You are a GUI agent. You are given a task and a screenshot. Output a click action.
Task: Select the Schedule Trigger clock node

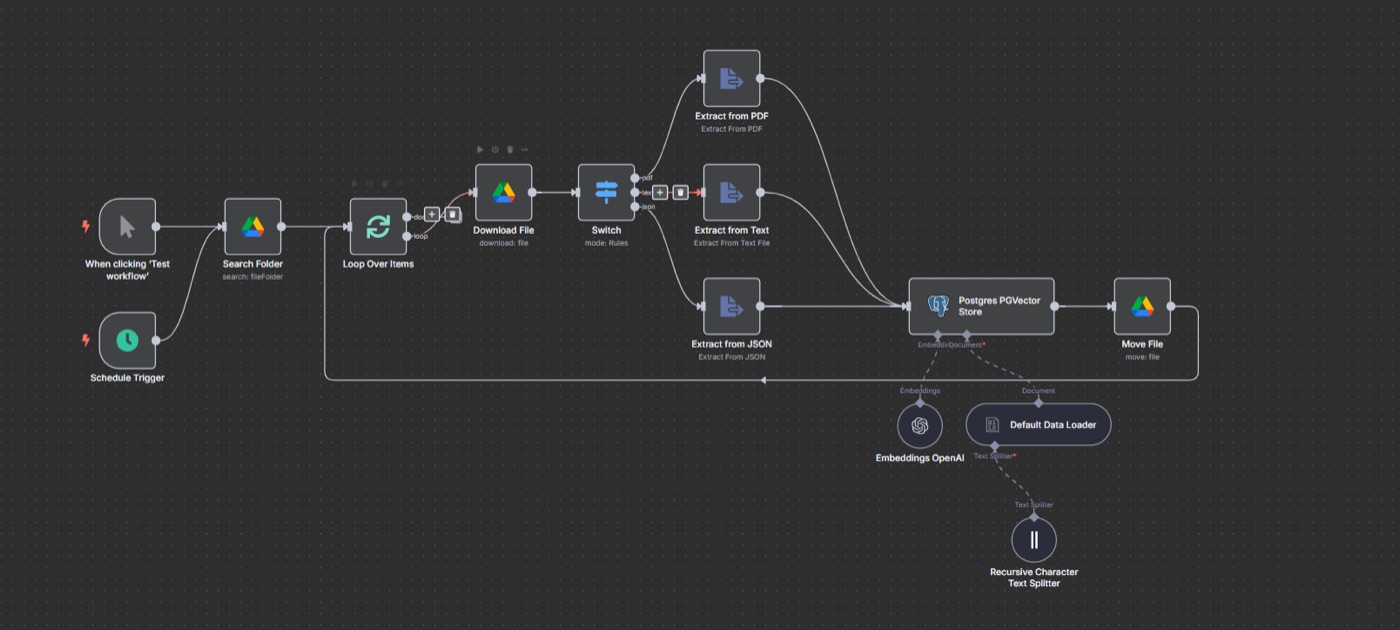tap(127, 340)
